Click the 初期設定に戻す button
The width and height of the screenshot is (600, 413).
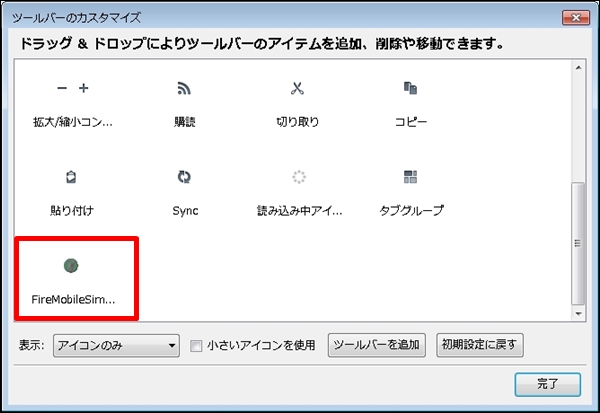click(x=479, y=345)
